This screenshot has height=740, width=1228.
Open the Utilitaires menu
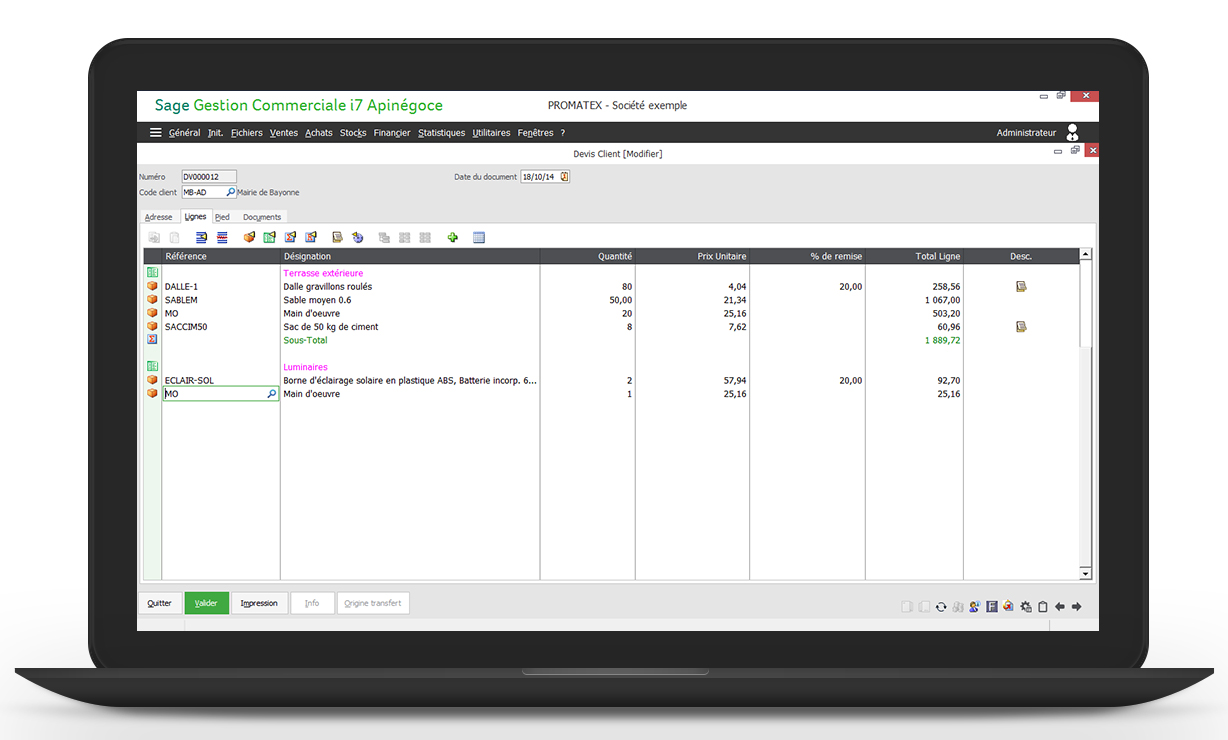[491, 133]
